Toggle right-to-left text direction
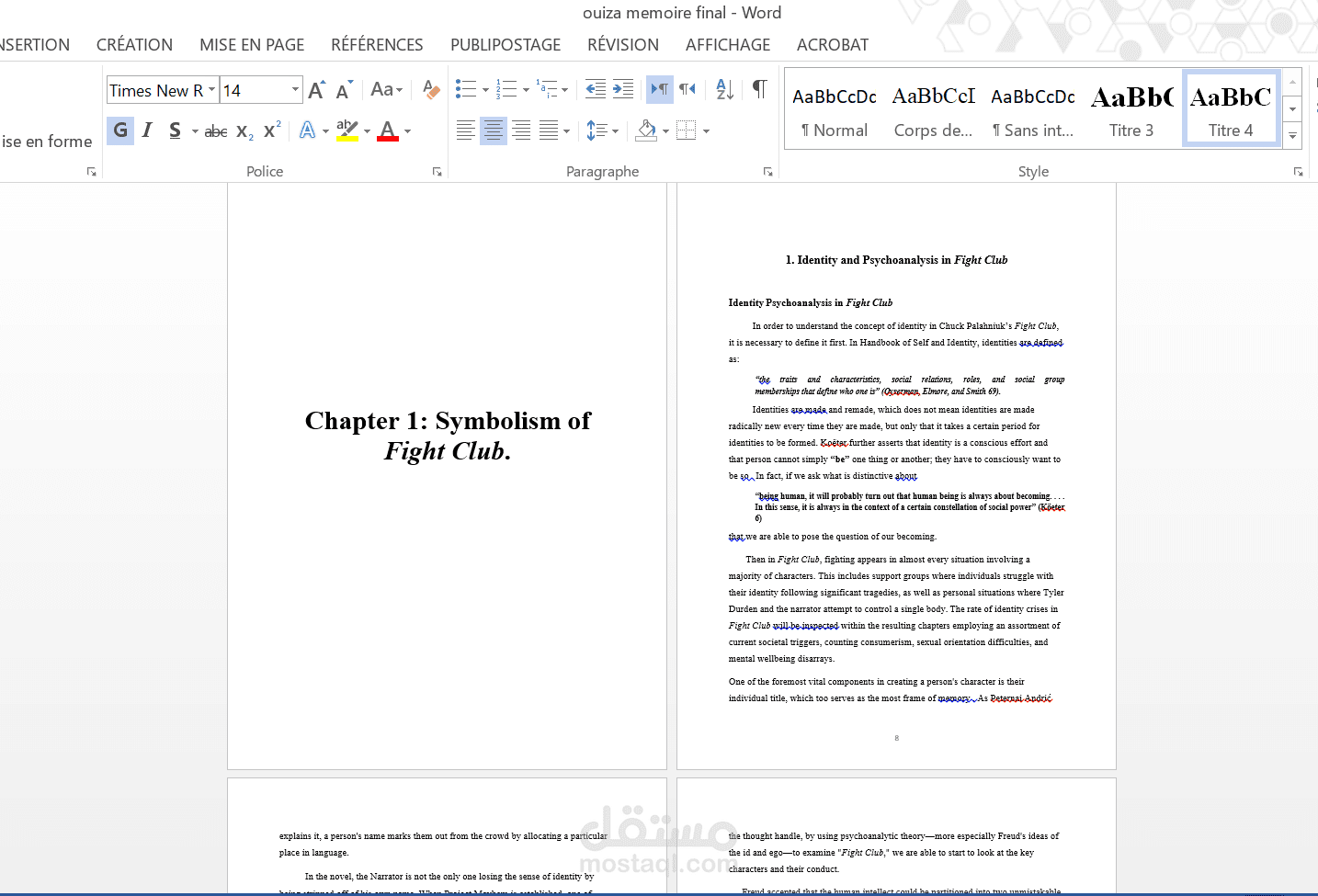The height and width of the screenshot is (896, 1318). coord(687,89)
